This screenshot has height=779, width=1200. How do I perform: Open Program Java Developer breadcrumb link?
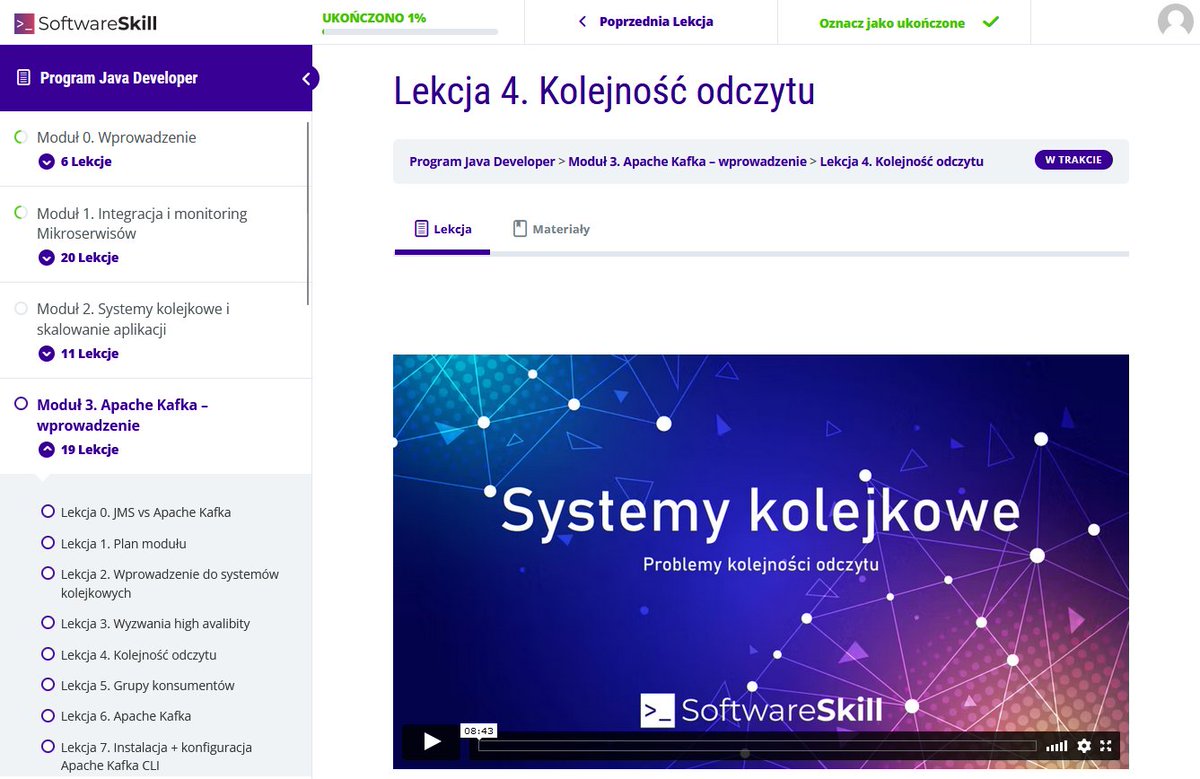coord(482,162)
